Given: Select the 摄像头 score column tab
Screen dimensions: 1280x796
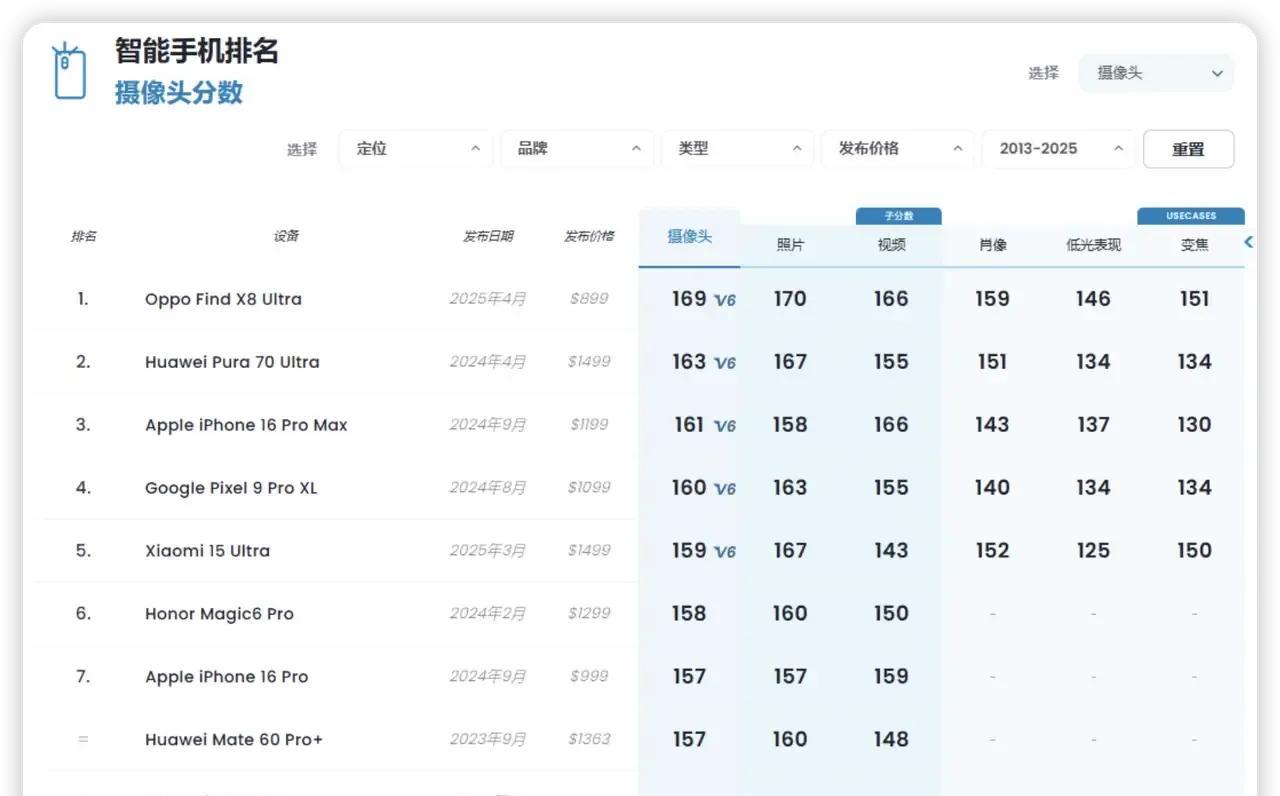Looking at the screenshot, I should pos(689,238).
